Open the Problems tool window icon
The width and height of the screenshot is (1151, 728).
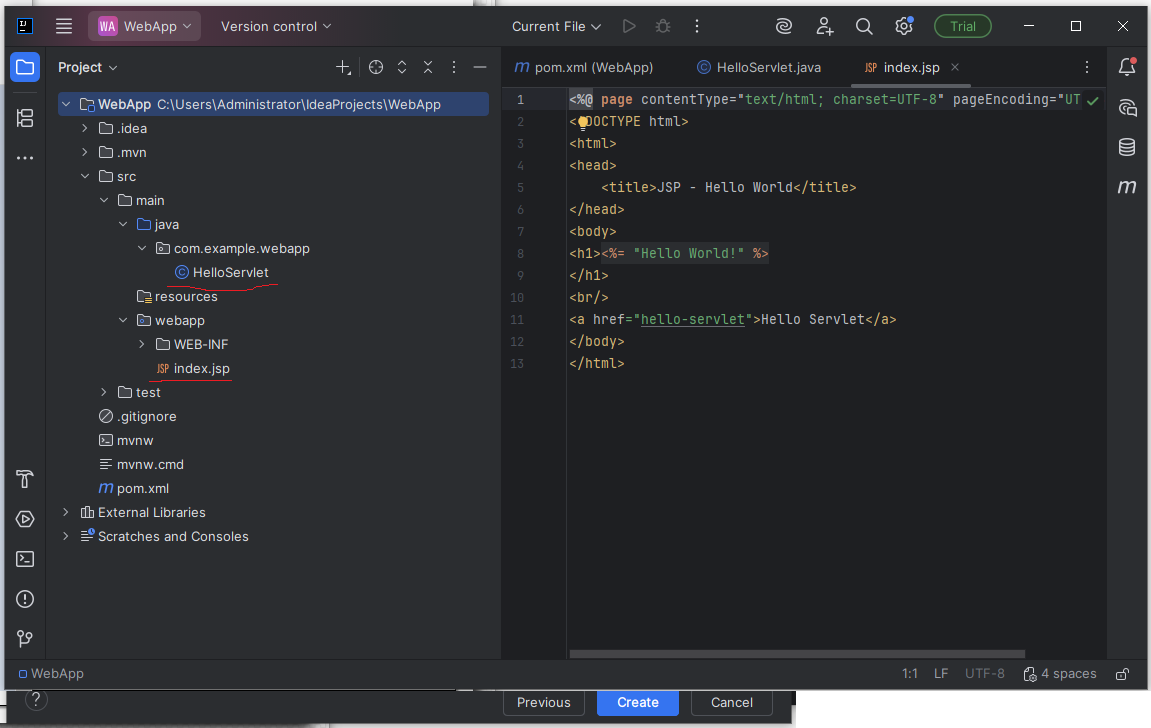point(25,599)
